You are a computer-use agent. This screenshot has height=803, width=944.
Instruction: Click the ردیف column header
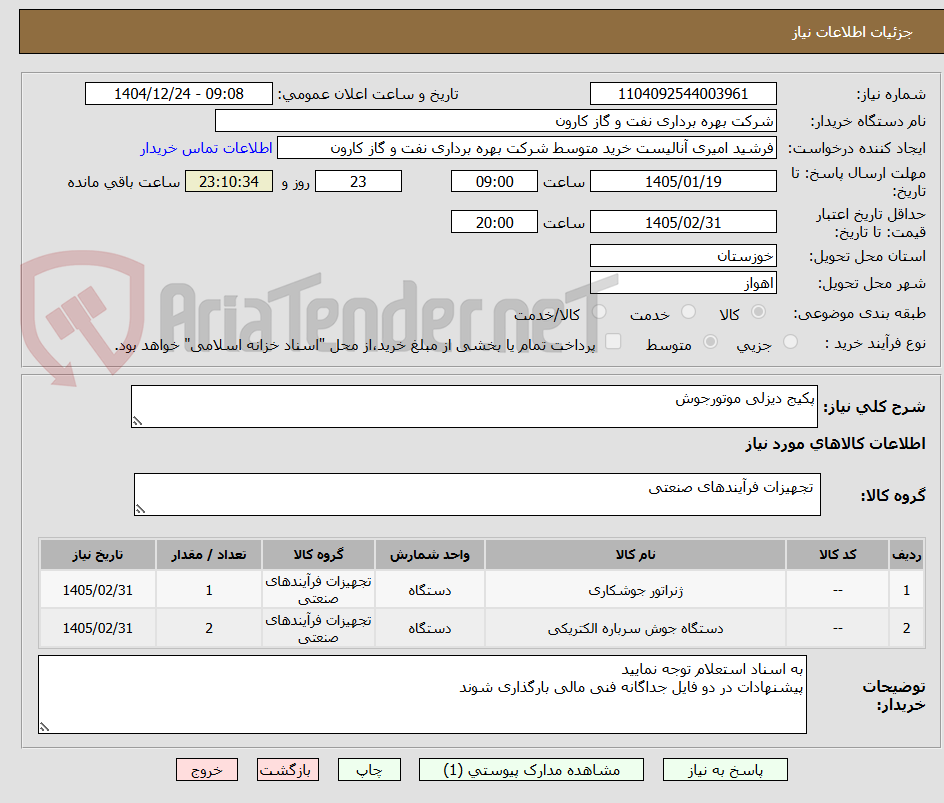click(x=907, y=555)
